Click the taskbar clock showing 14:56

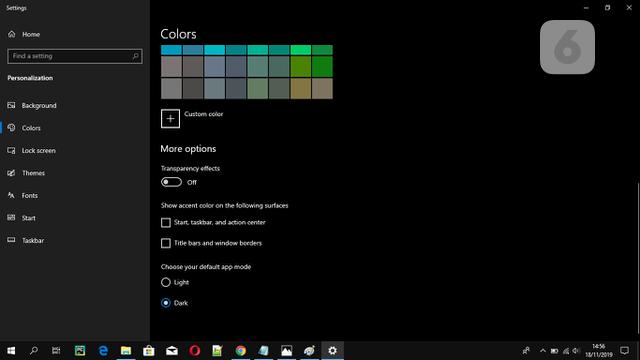[x=599, y=351]
